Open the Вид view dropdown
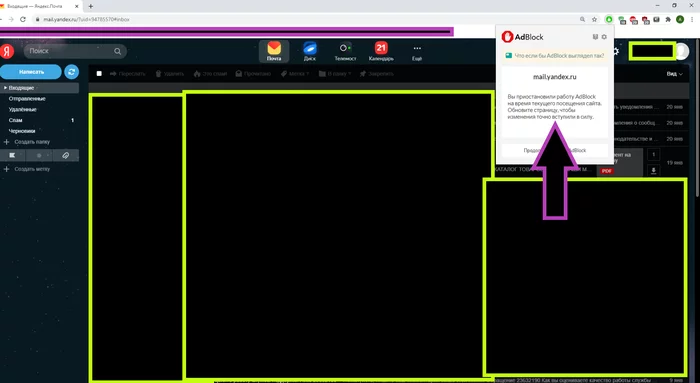The height and width of the screenshot is (383, 700). pyautogui.click(x=675, y=74)
